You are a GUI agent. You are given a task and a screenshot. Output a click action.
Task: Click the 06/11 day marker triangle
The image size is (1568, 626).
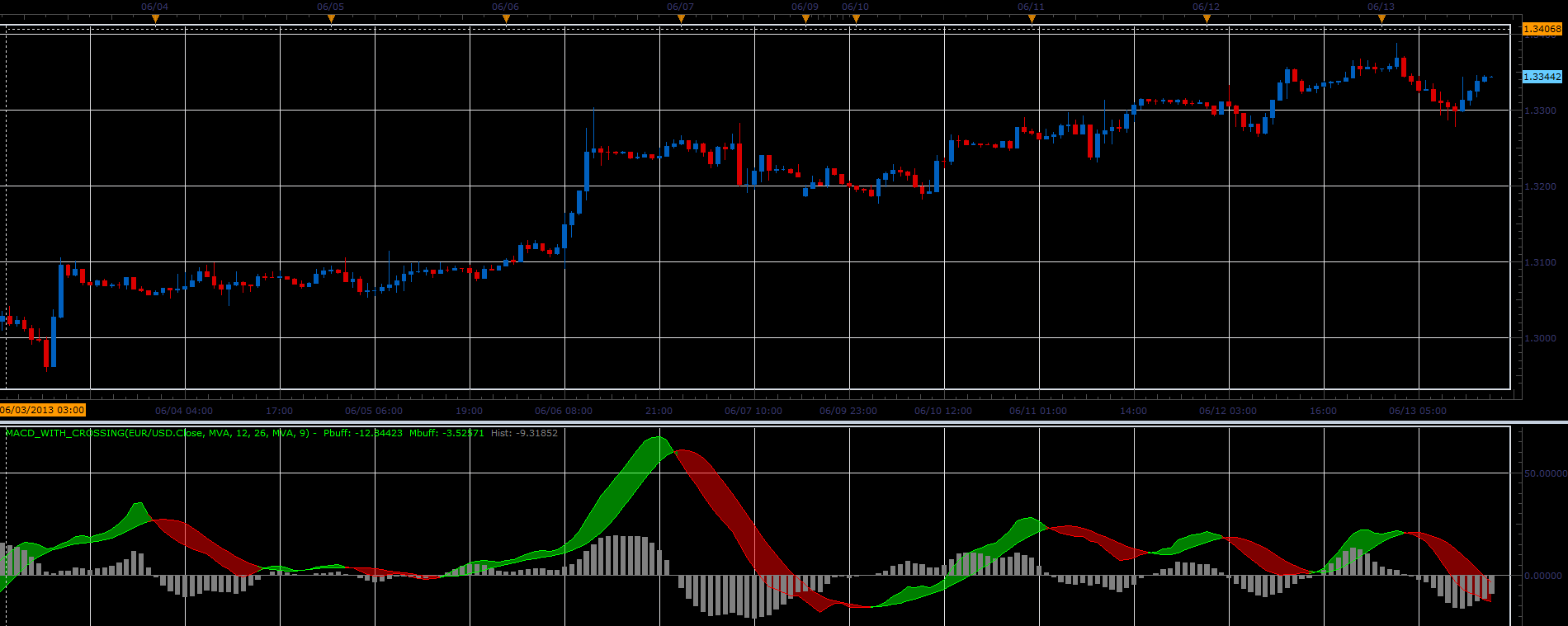click(x=1032, y=19)
